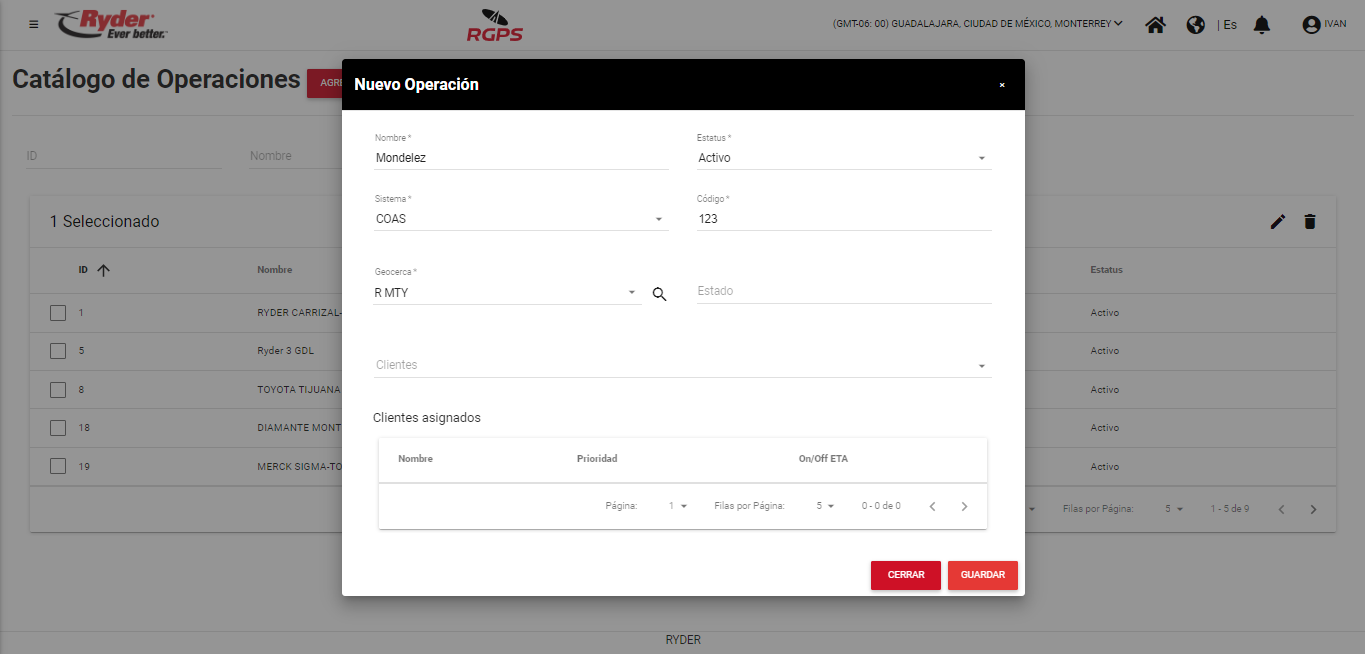Open the timezone selector in header

point(977,24)
